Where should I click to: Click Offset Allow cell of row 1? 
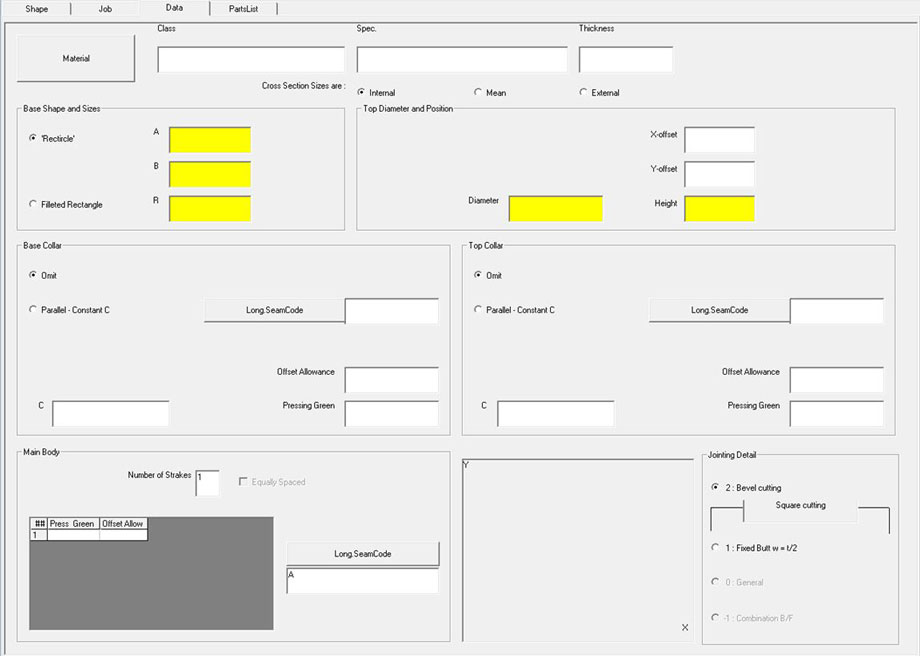point(123,535)
